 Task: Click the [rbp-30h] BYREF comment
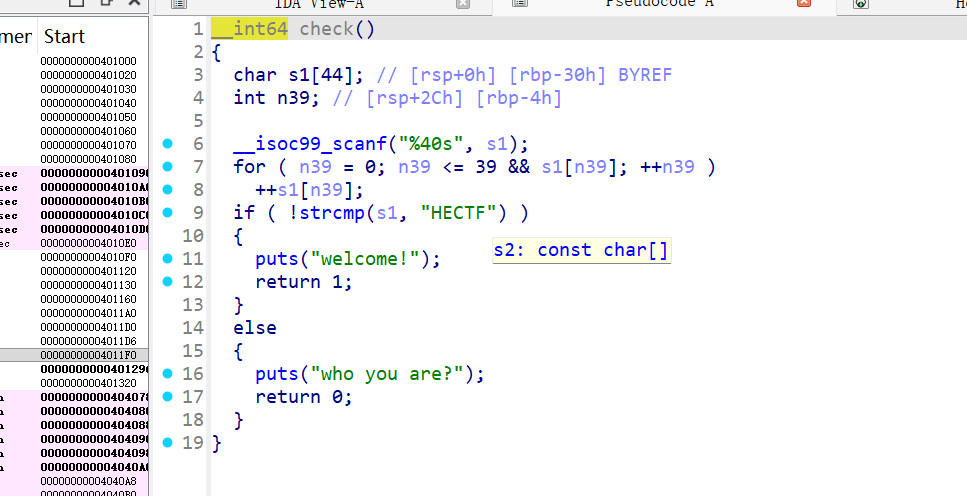pos(590,75)
